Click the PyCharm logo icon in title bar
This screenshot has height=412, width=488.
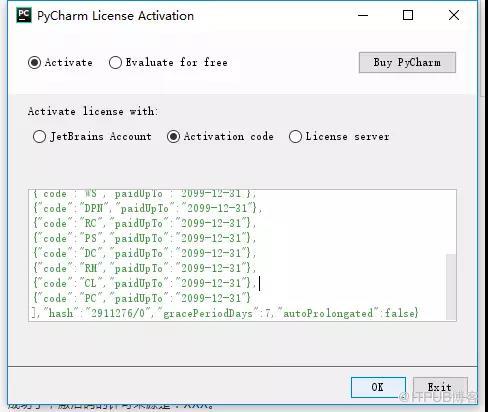24,15
